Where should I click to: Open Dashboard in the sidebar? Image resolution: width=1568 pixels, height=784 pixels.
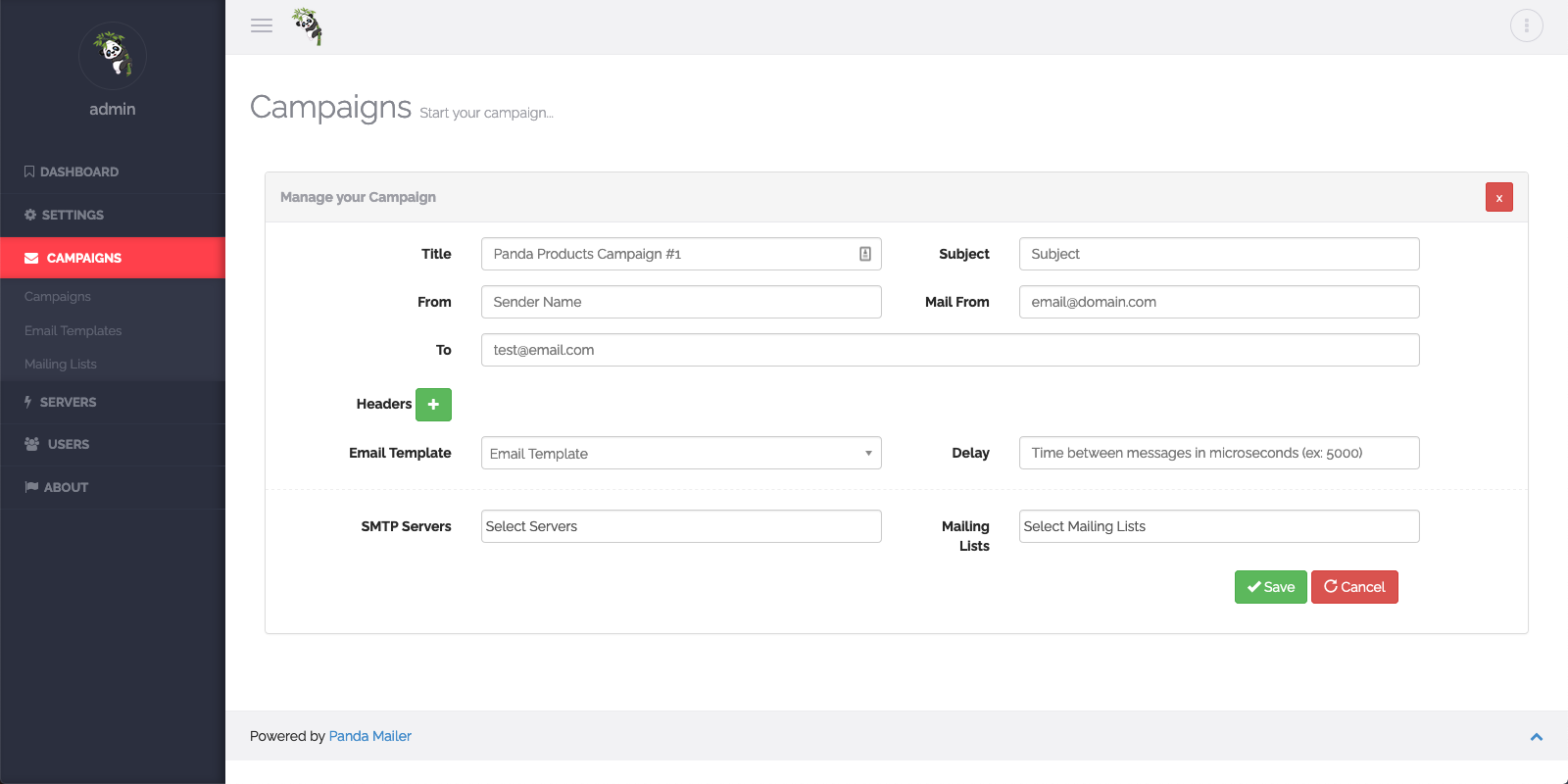pos(78,171)
